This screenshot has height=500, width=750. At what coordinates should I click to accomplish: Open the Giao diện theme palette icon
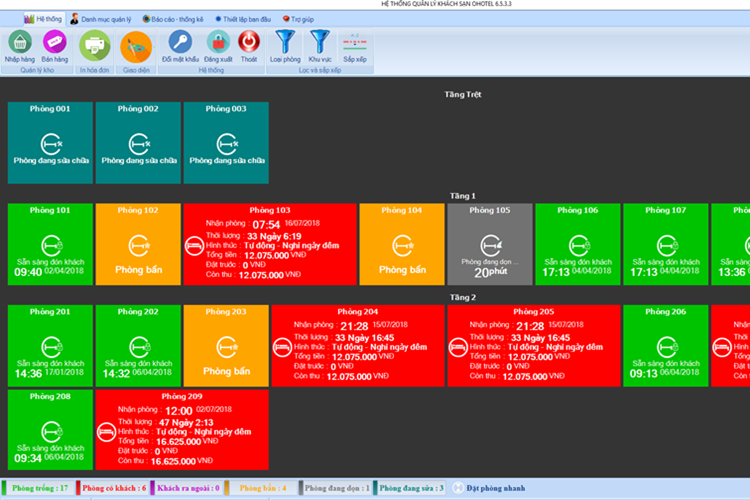(x=136, y=47)
